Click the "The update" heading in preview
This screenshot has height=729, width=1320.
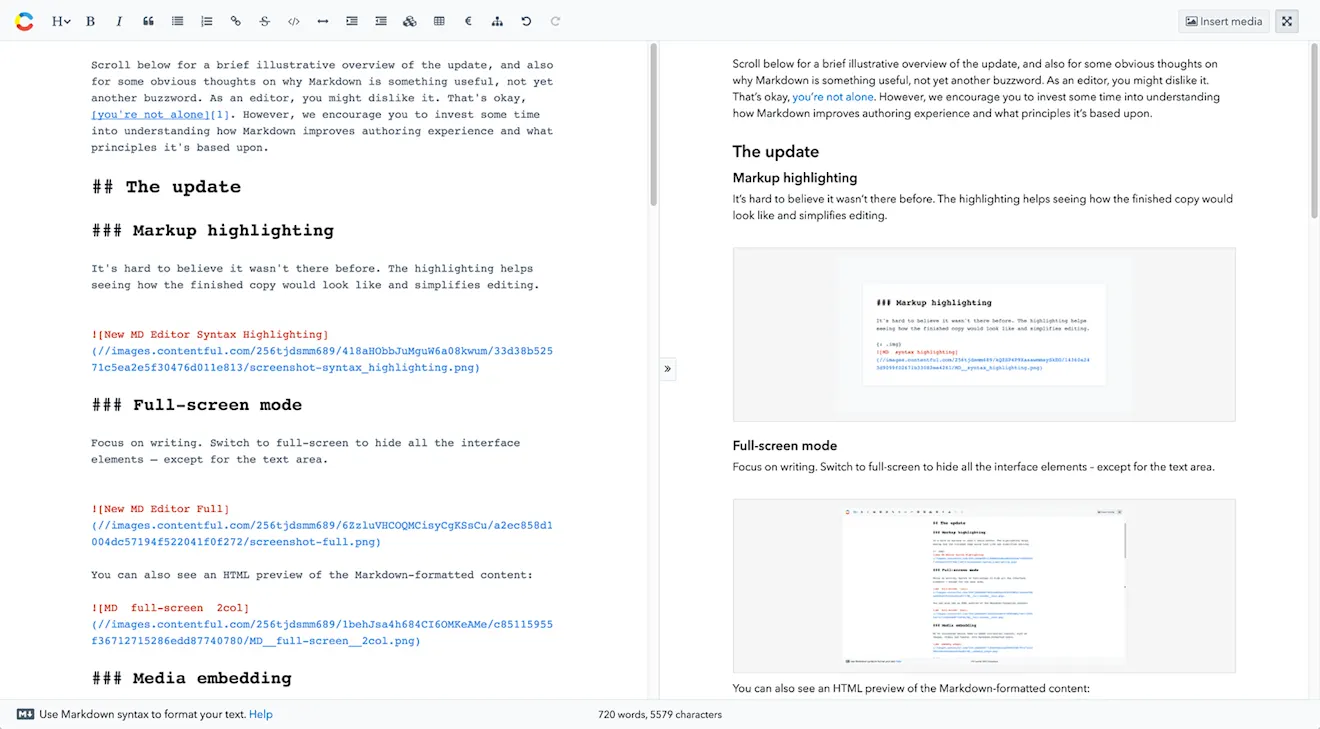tap(776, 152)
